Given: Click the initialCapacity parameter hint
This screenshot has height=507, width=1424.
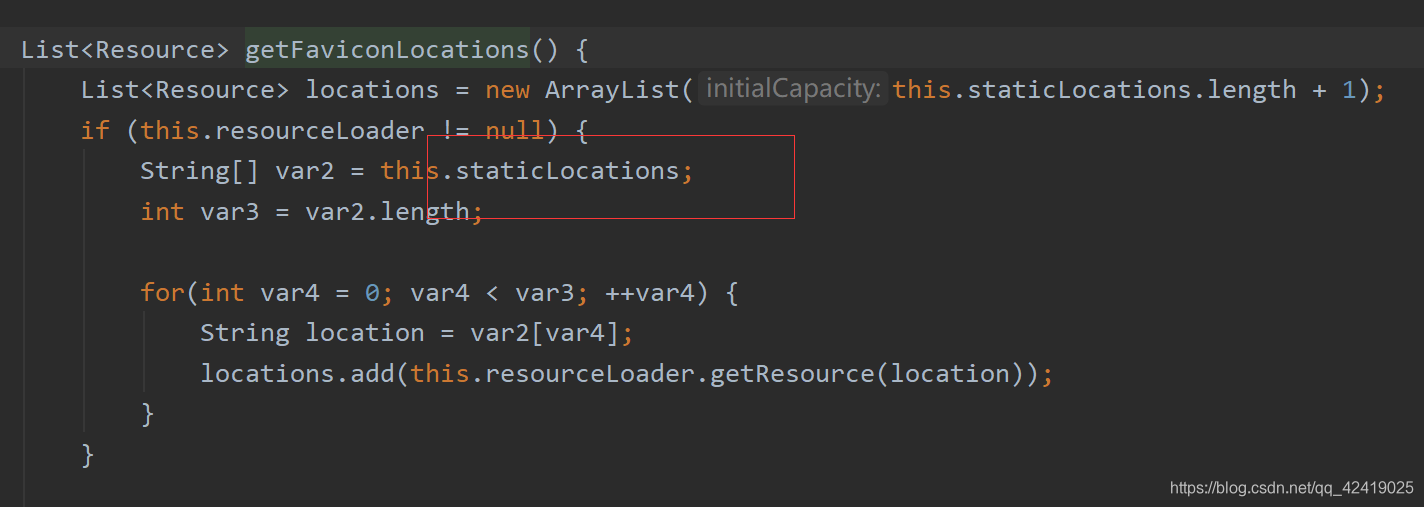Looking at the screenshot, I should (x=793, y=89).
